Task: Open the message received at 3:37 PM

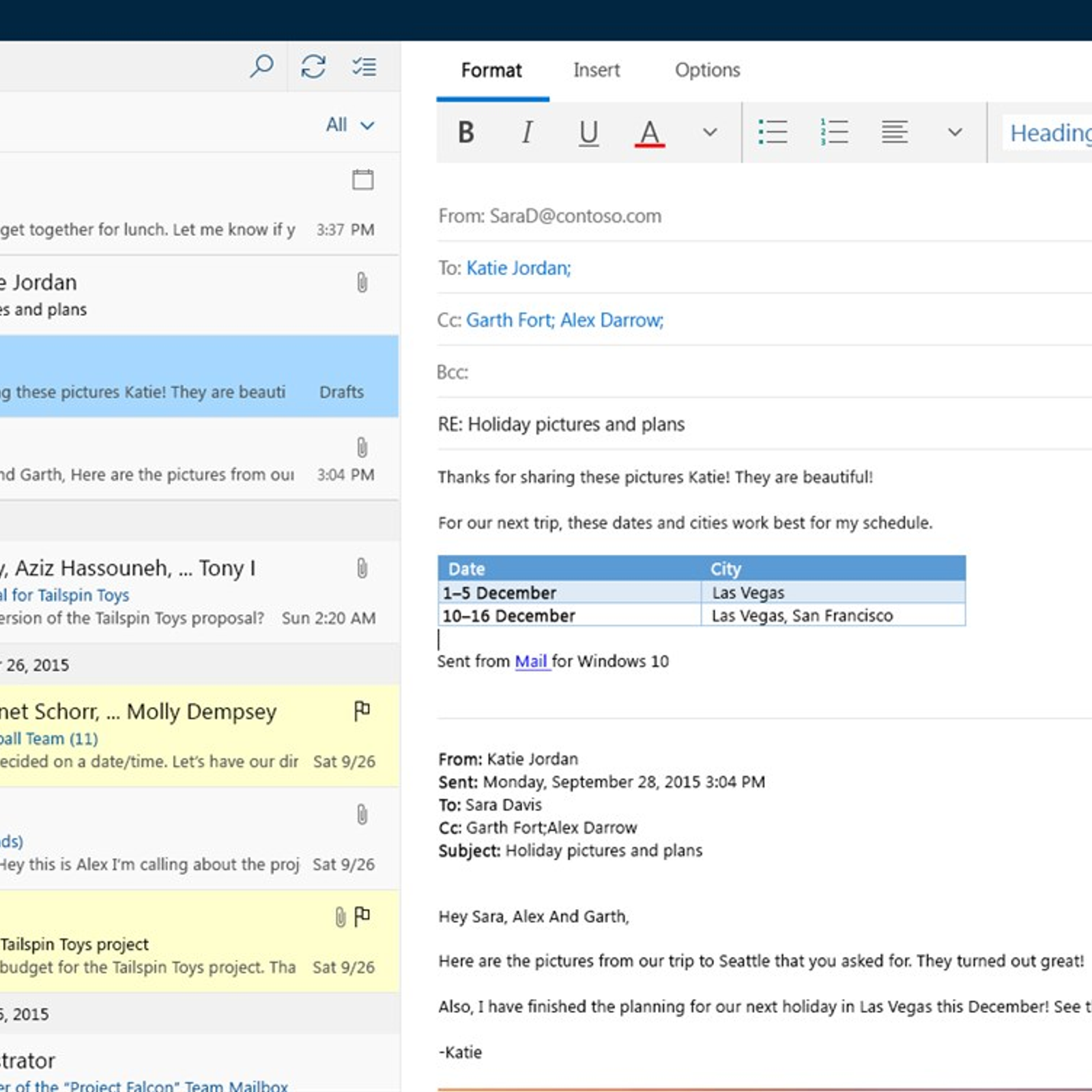Action: 198,205
